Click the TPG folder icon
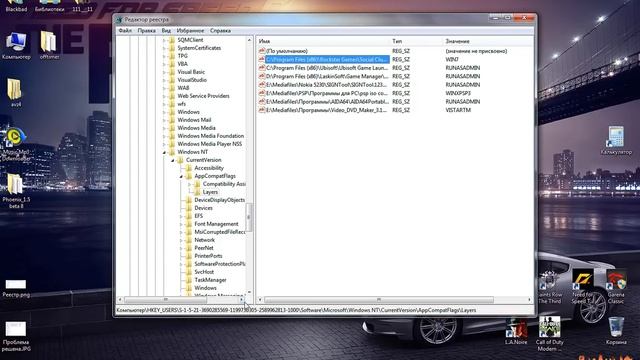This screenshot has height=360, width=640. tap(172, 56)
